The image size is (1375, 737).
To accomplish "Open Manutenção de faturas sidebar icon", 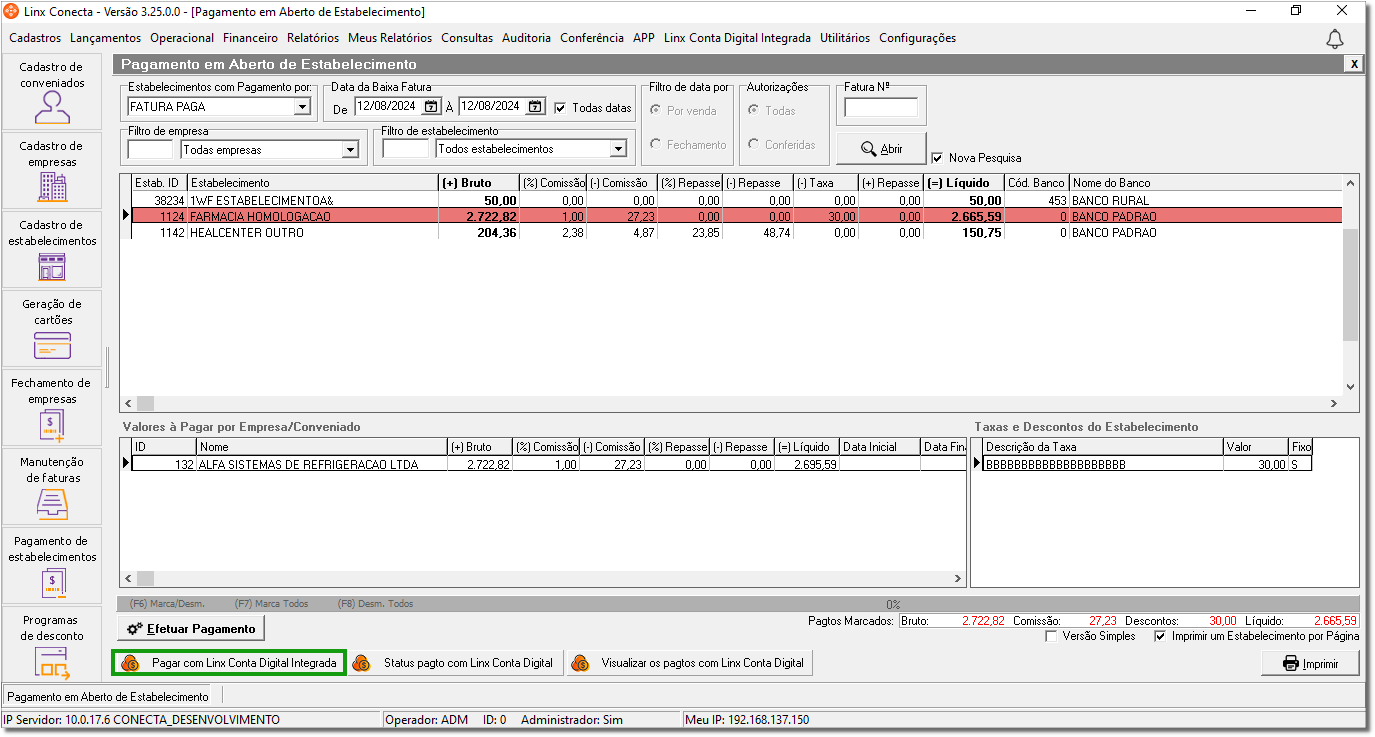I will pyautogui.click(x=52, y=487).
